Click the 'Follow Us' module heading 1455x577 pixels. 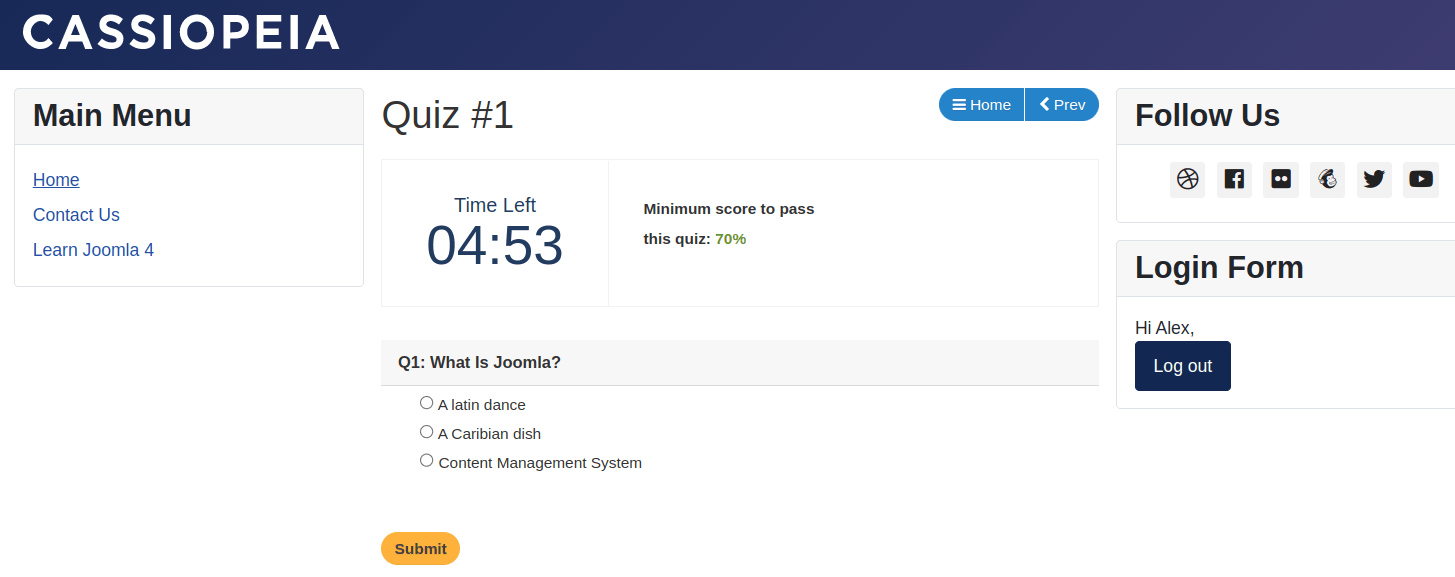pos(1207,116)
